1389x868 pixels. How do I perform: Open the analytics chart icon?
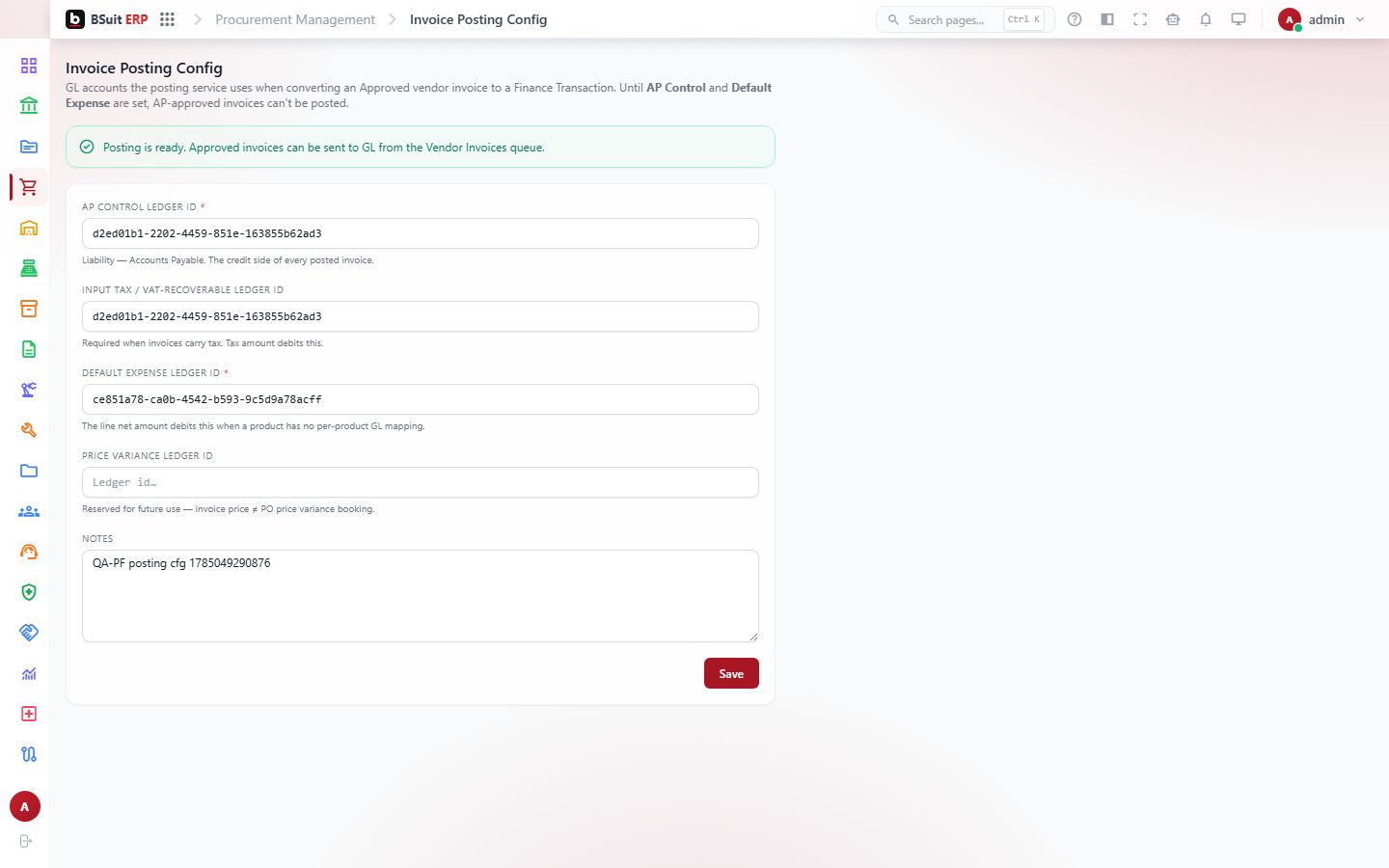point(29,673)
